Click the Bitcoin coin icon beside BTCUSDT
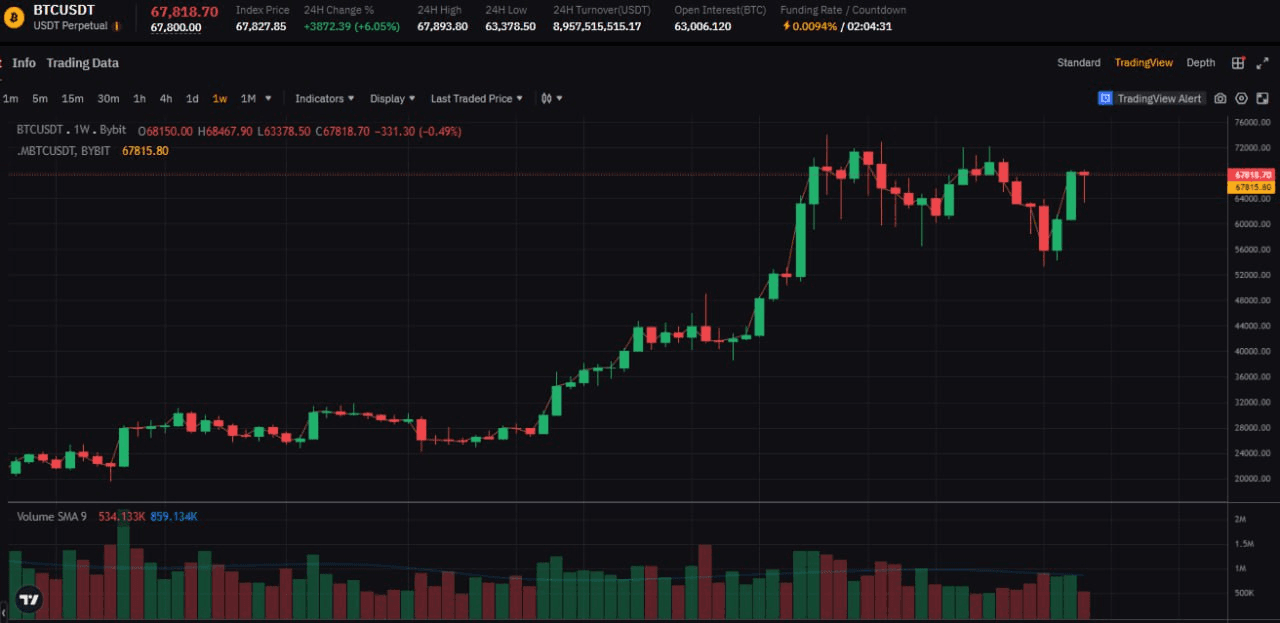 (x=14, y=17)
